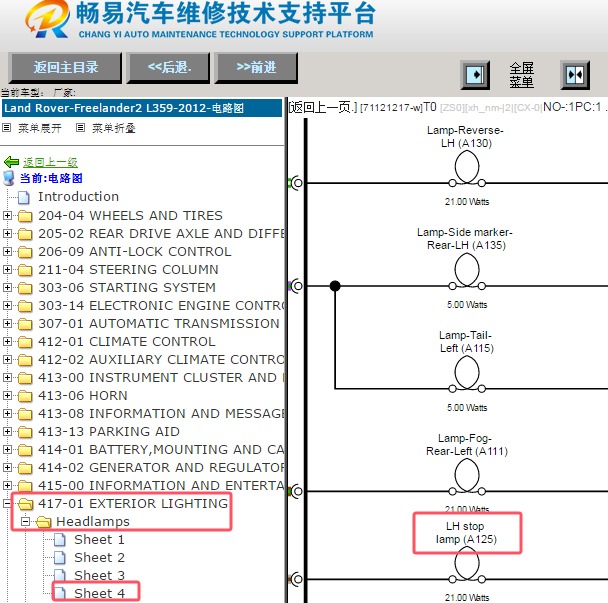Viewport: 608px width, 603px height.
Task: Select 414-01 BATTERY, MOUNTING item
Action: click(x=161, y=449)
